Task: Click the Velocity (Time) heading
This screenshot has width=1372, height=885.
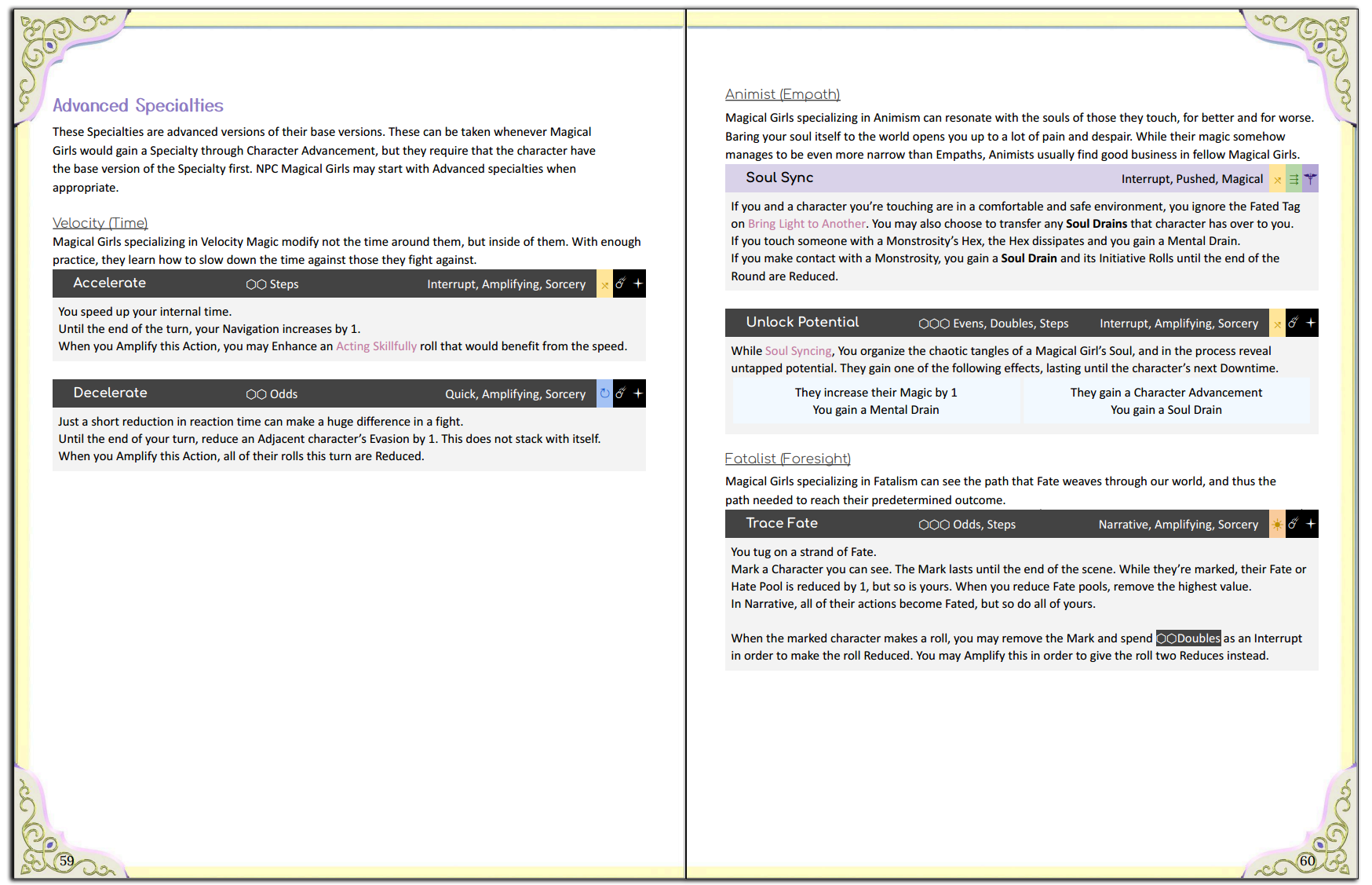Action: [100, 223]
